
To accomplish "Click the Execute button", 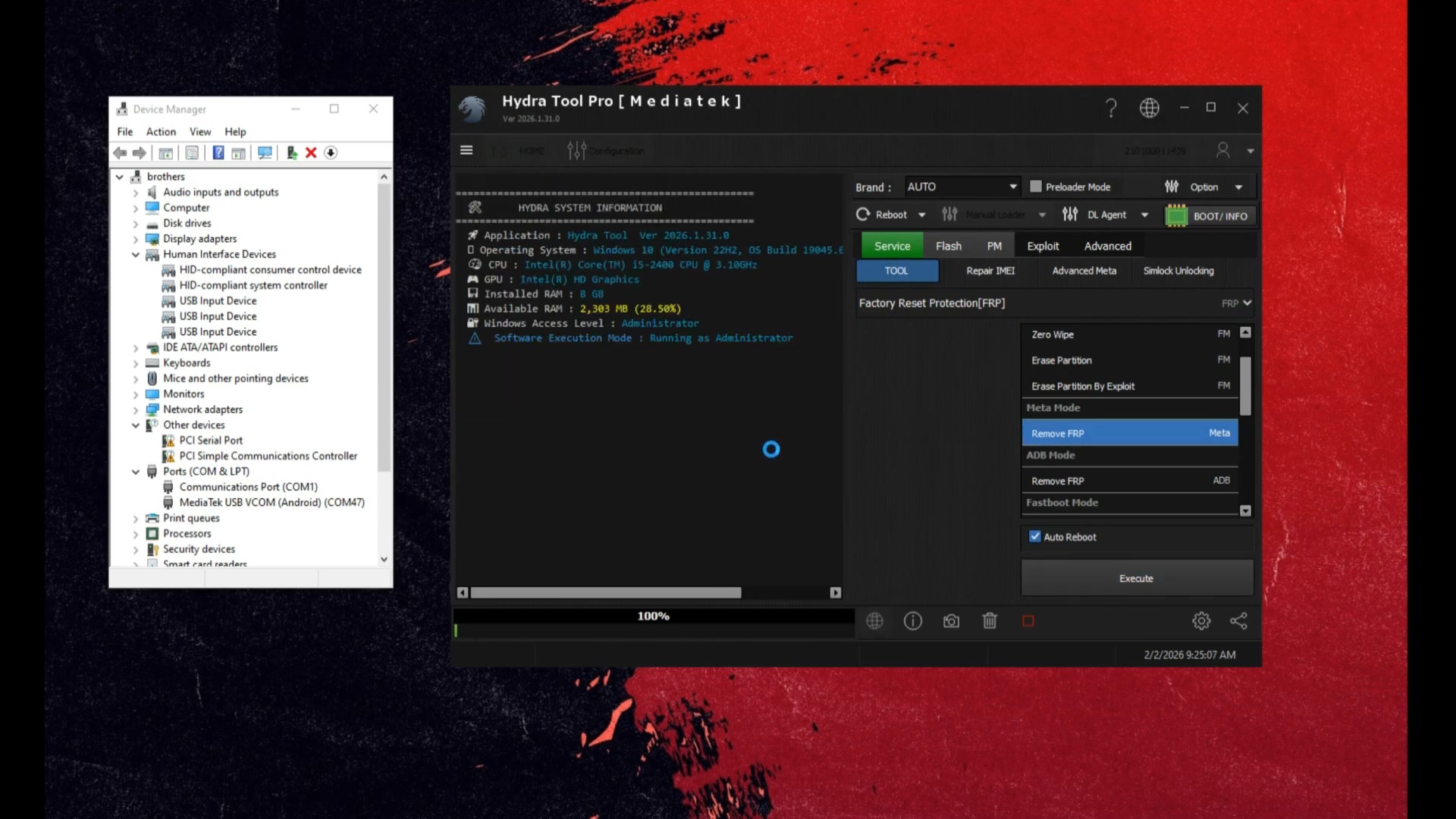I will pos(1136,578).
